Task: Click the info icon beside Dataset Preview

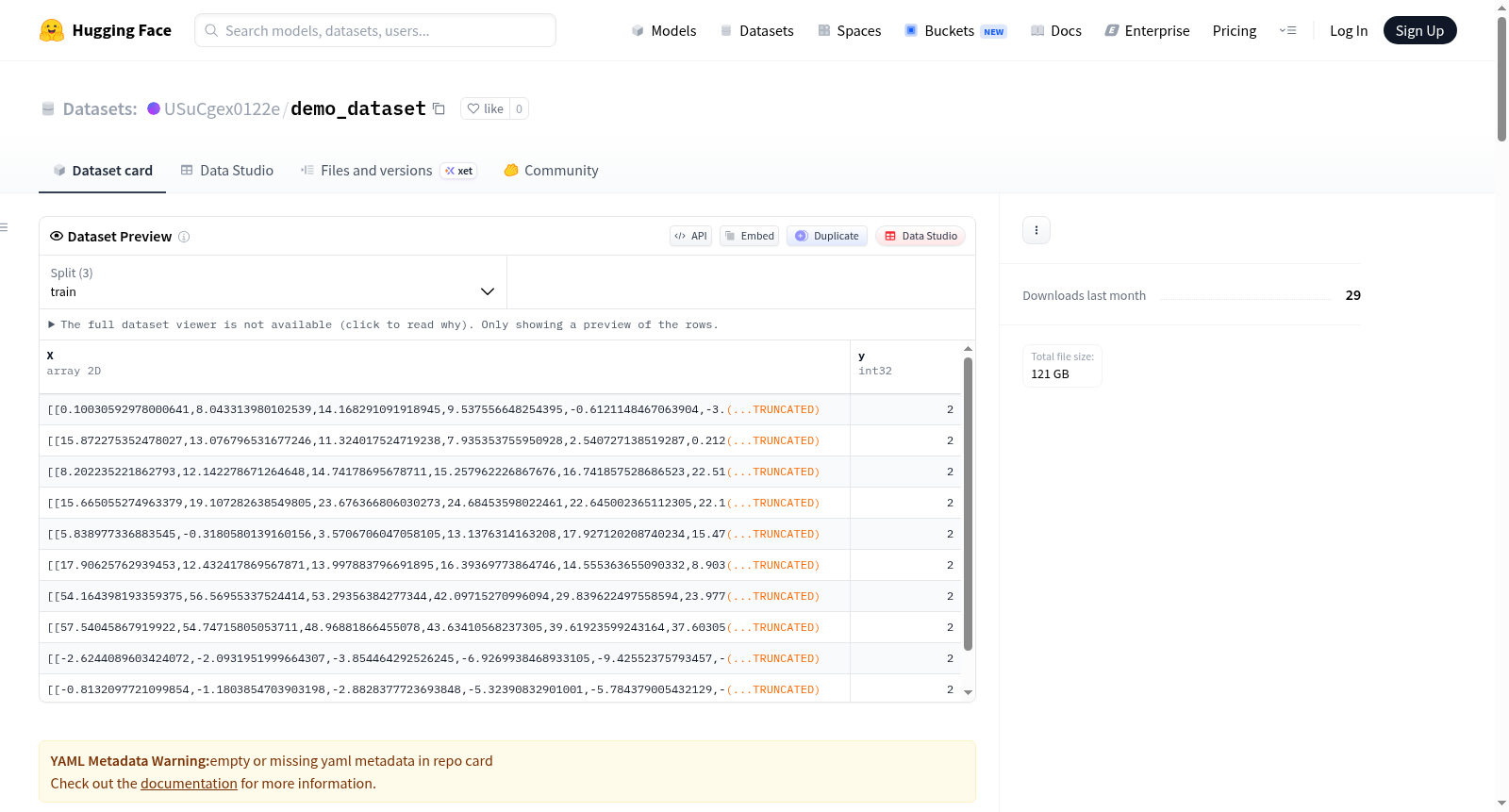Action: pyautogui.click(x=184, y=237)
